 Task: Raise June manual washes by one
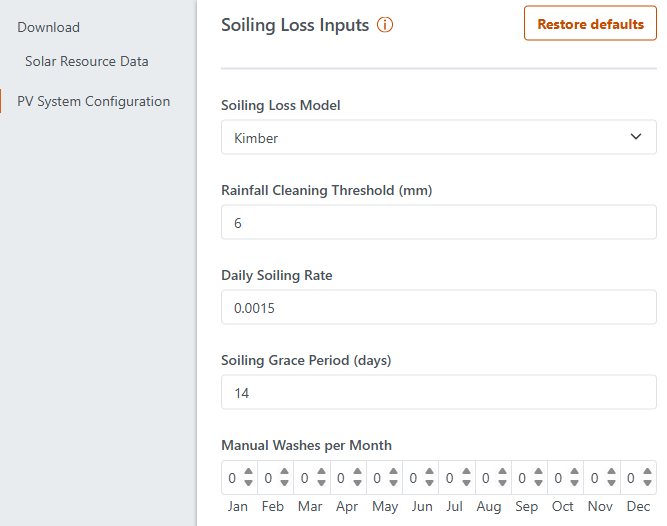pos(430,473)
